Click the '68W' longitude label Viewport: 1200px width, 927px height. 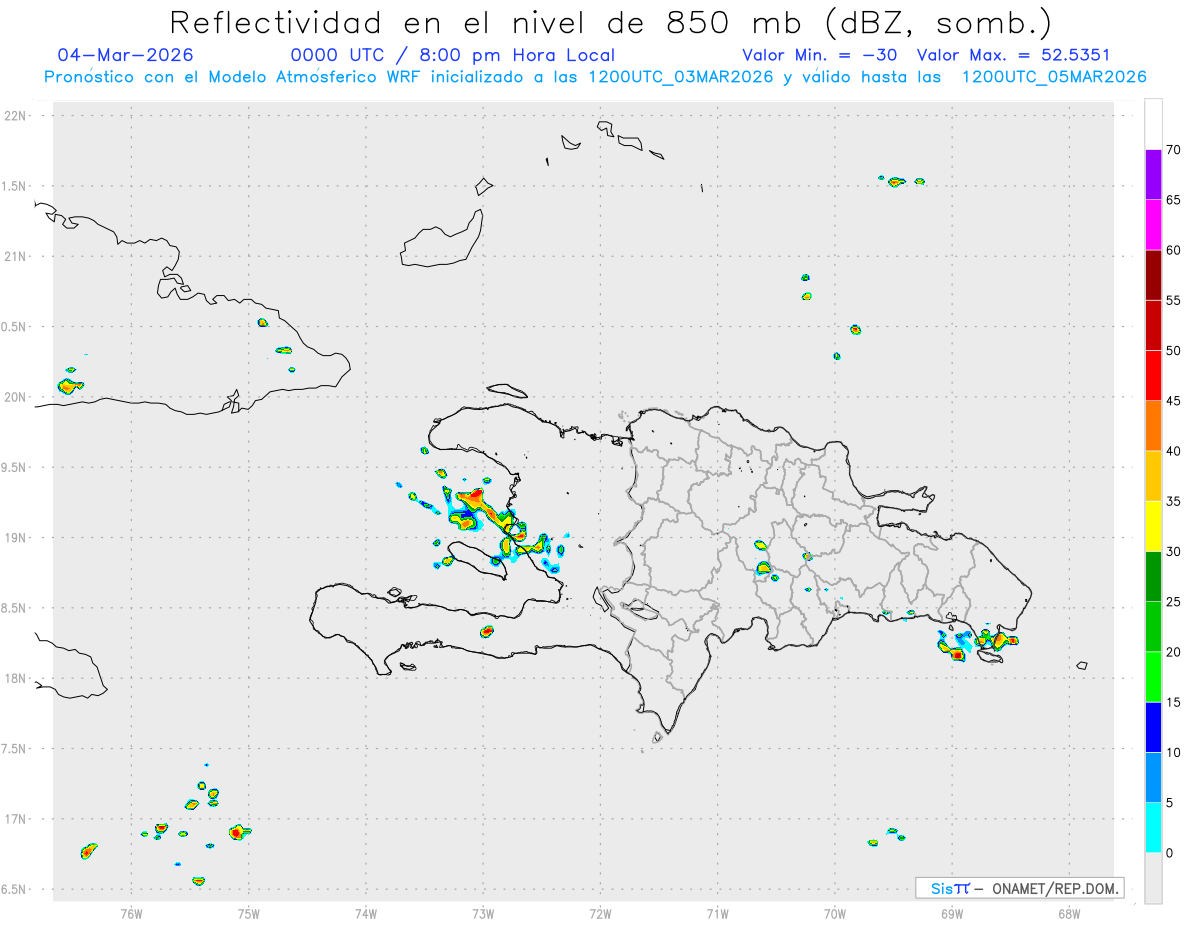tap(1069, 912)
